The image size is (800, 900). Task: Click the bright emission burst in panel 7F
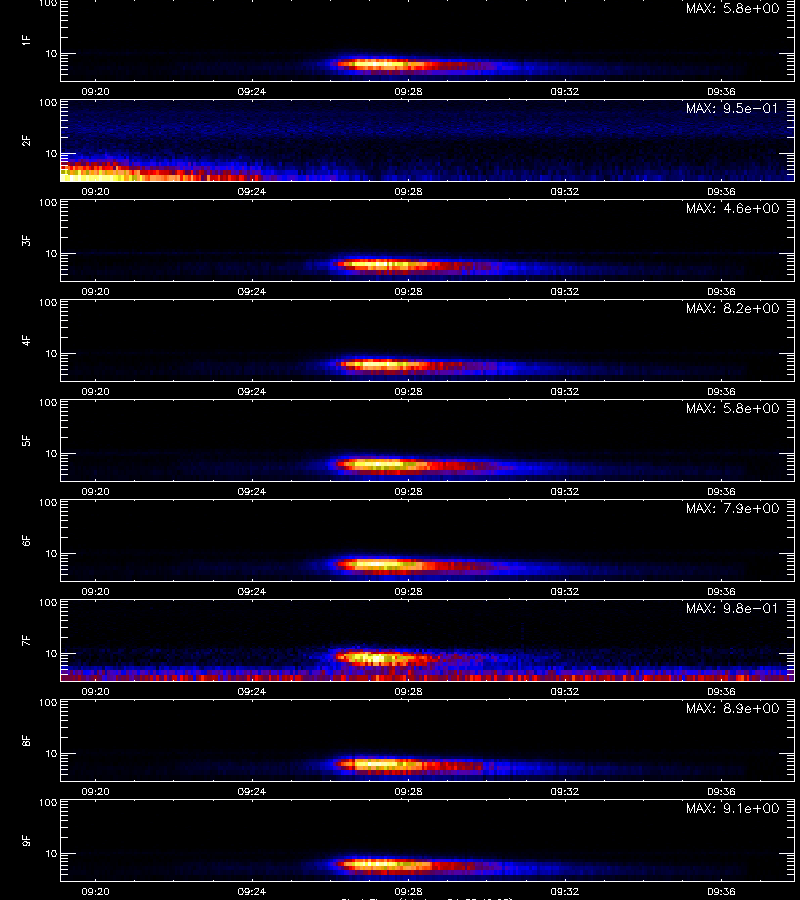(379, 657)
